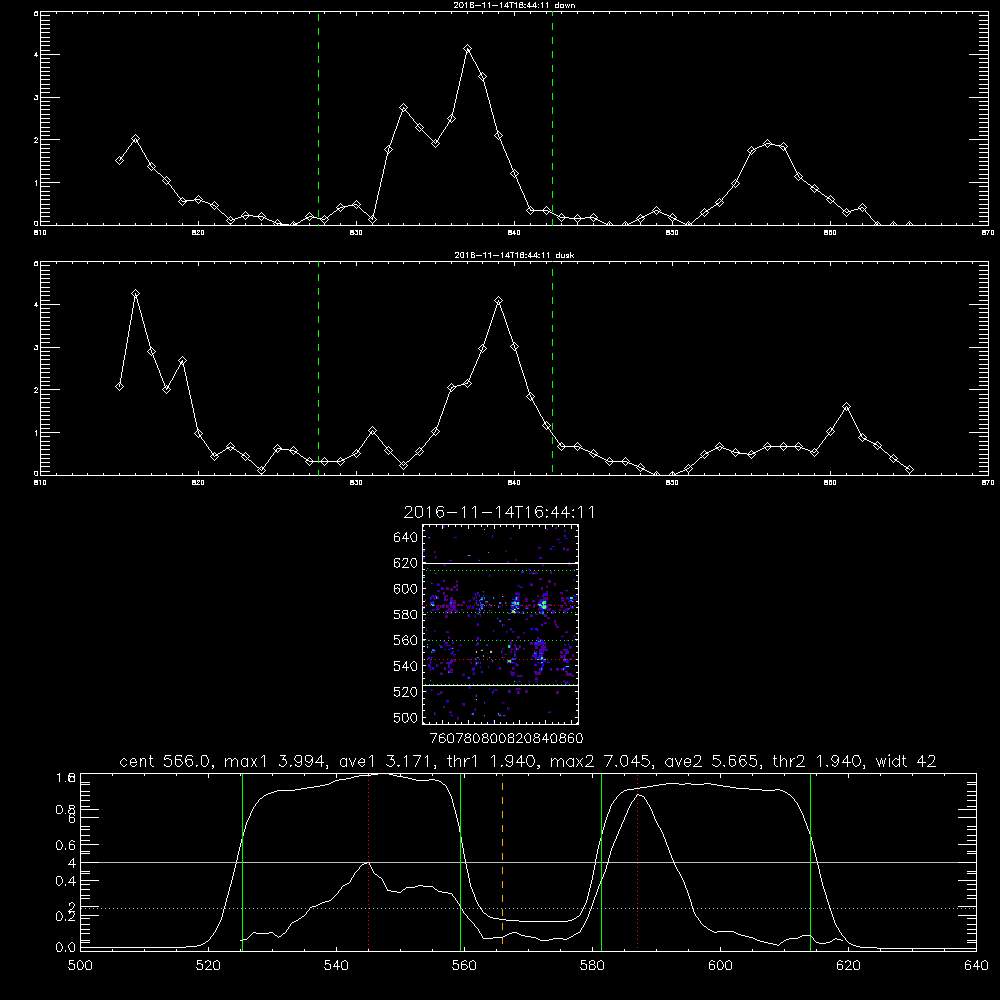Select the heatmap title 2016-11-14T16:44:11
1000x1000 pixels.
pos(499,512)
